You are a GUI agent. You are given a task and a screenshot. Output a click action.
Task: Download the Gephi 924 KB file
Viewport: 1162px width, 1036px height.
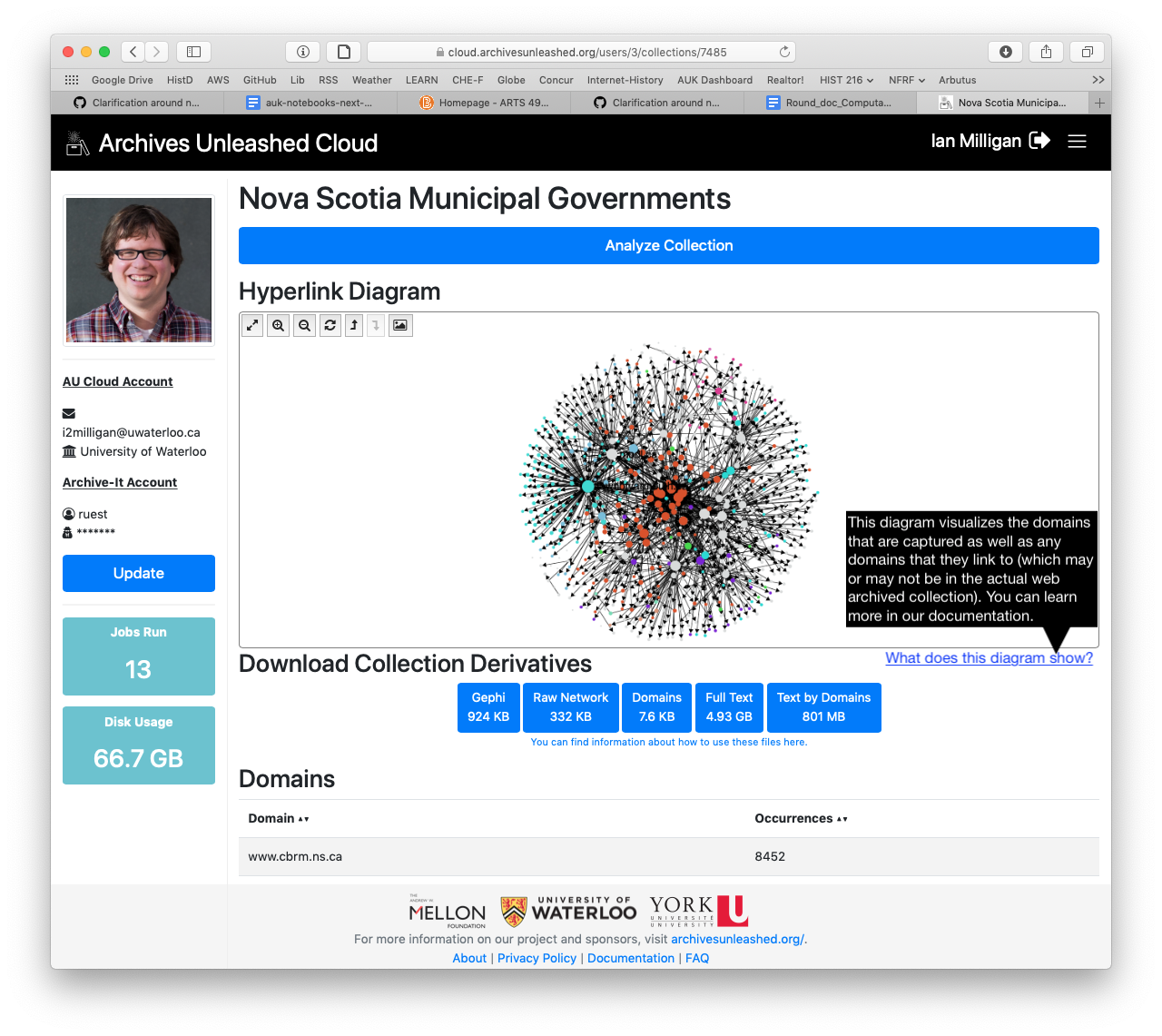coord(488,707)
